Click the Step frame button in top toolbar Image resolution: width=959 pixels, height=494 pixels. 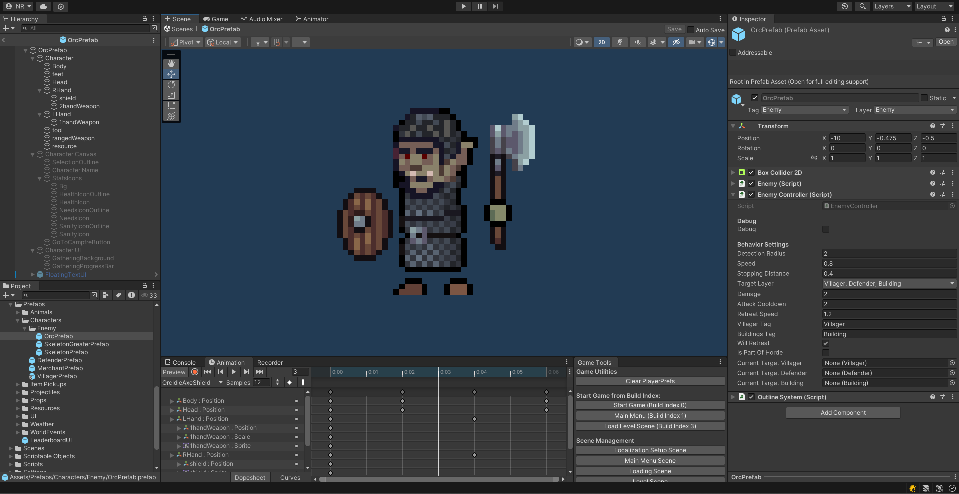(x=495, y=6)
